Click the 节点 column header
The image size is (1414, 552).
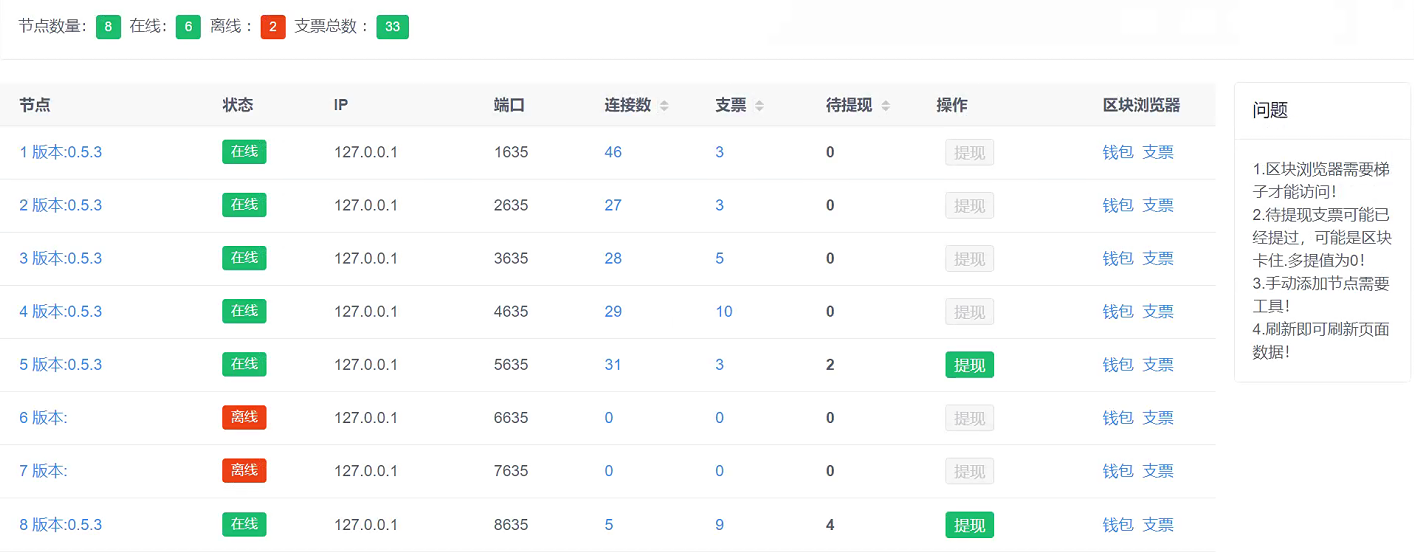click(35, 105)
